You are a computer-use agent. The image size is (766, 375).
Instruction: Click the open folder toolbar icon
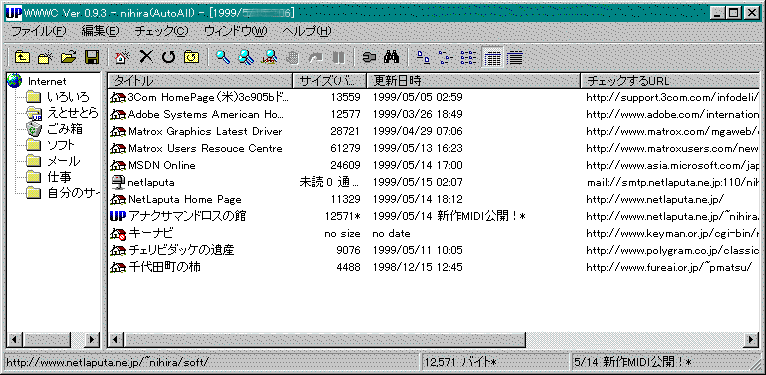point(68,57)
